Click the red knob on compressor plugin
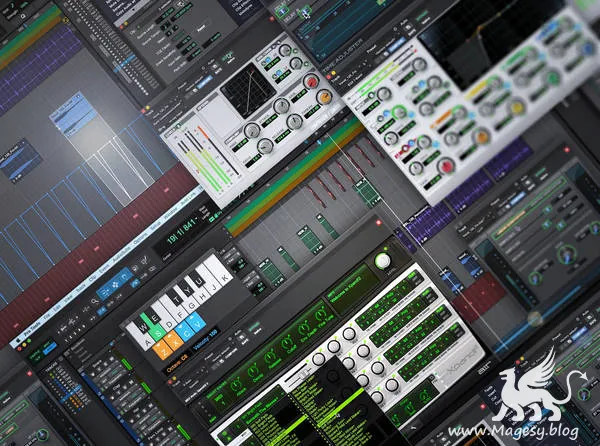The image size is (600, 446). tap(312, 81)
